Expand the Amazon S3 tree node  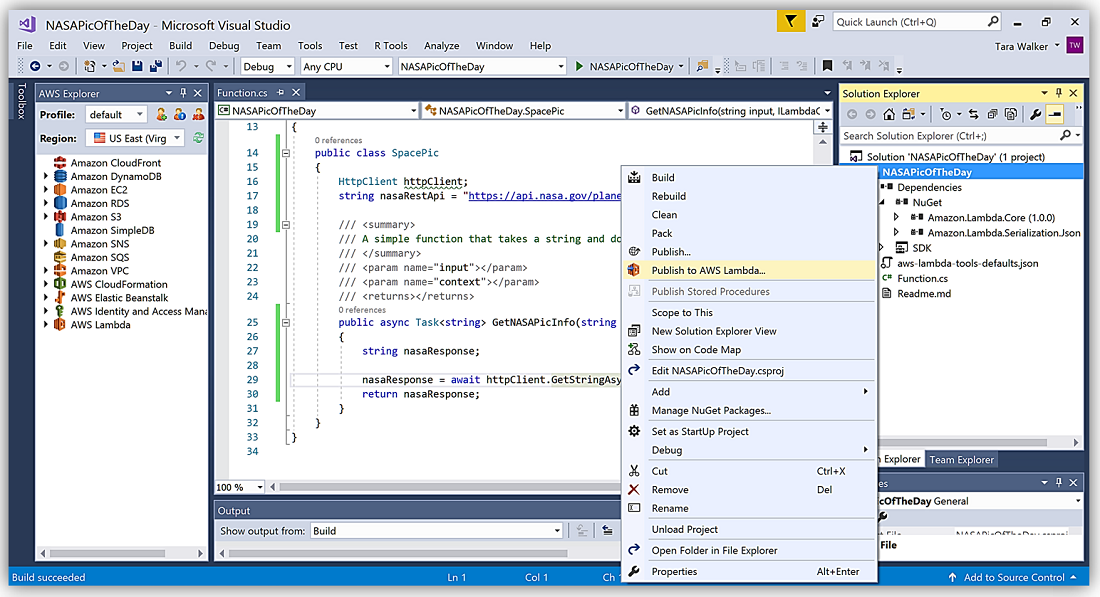pos(46,217)
